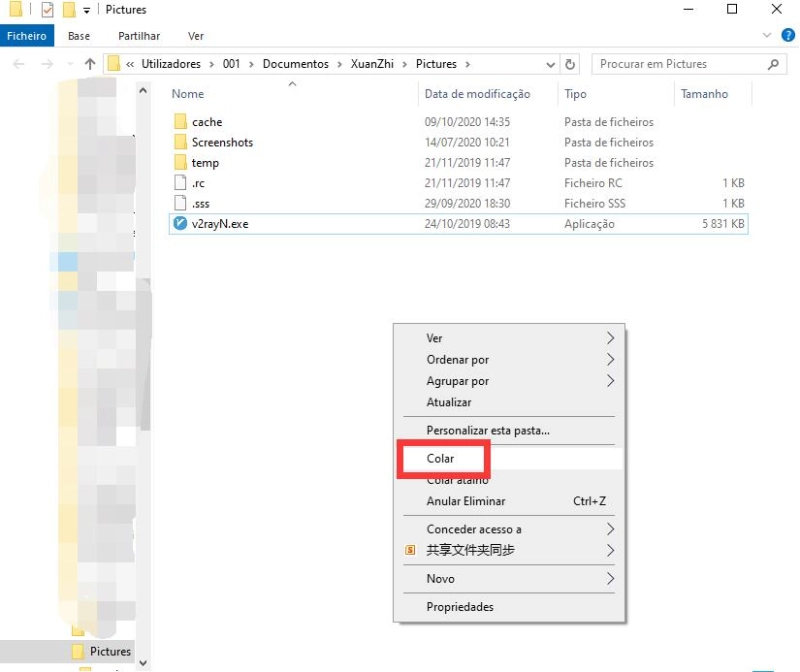Image resolution: width=800 pixels, height=672 pixels.
Task: Open the Screenshots folder
Action: click(221, 142)
